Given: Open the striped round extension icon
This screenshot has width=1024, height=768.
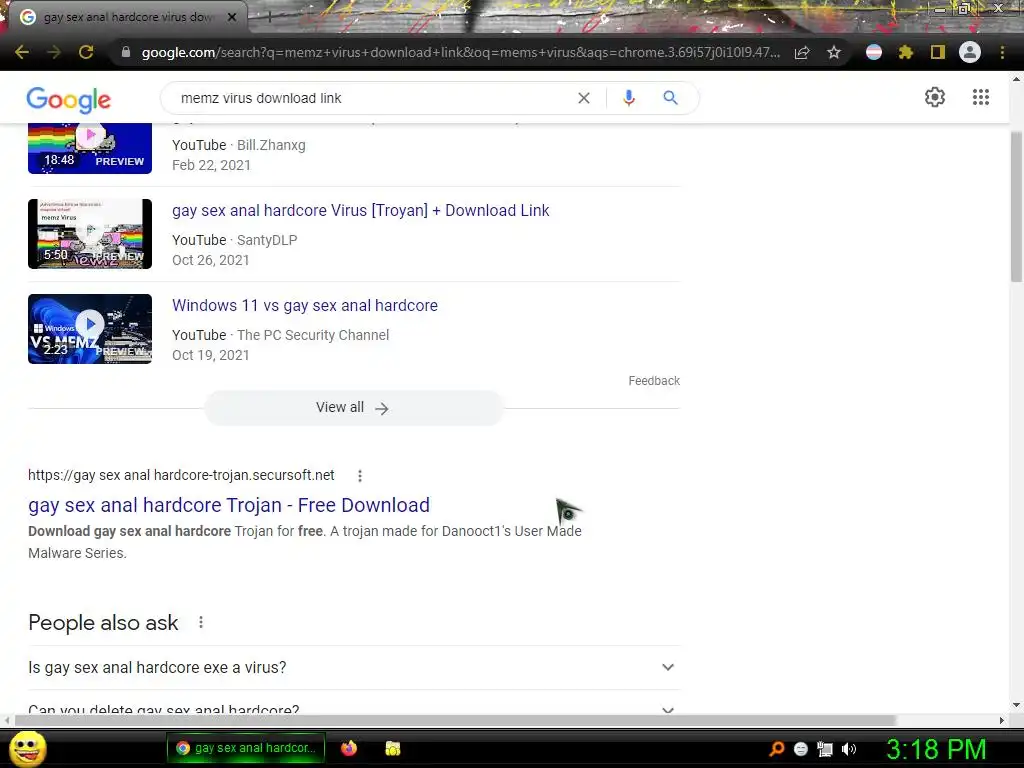Looking at the screenshot, I should (x=874, y=52).
